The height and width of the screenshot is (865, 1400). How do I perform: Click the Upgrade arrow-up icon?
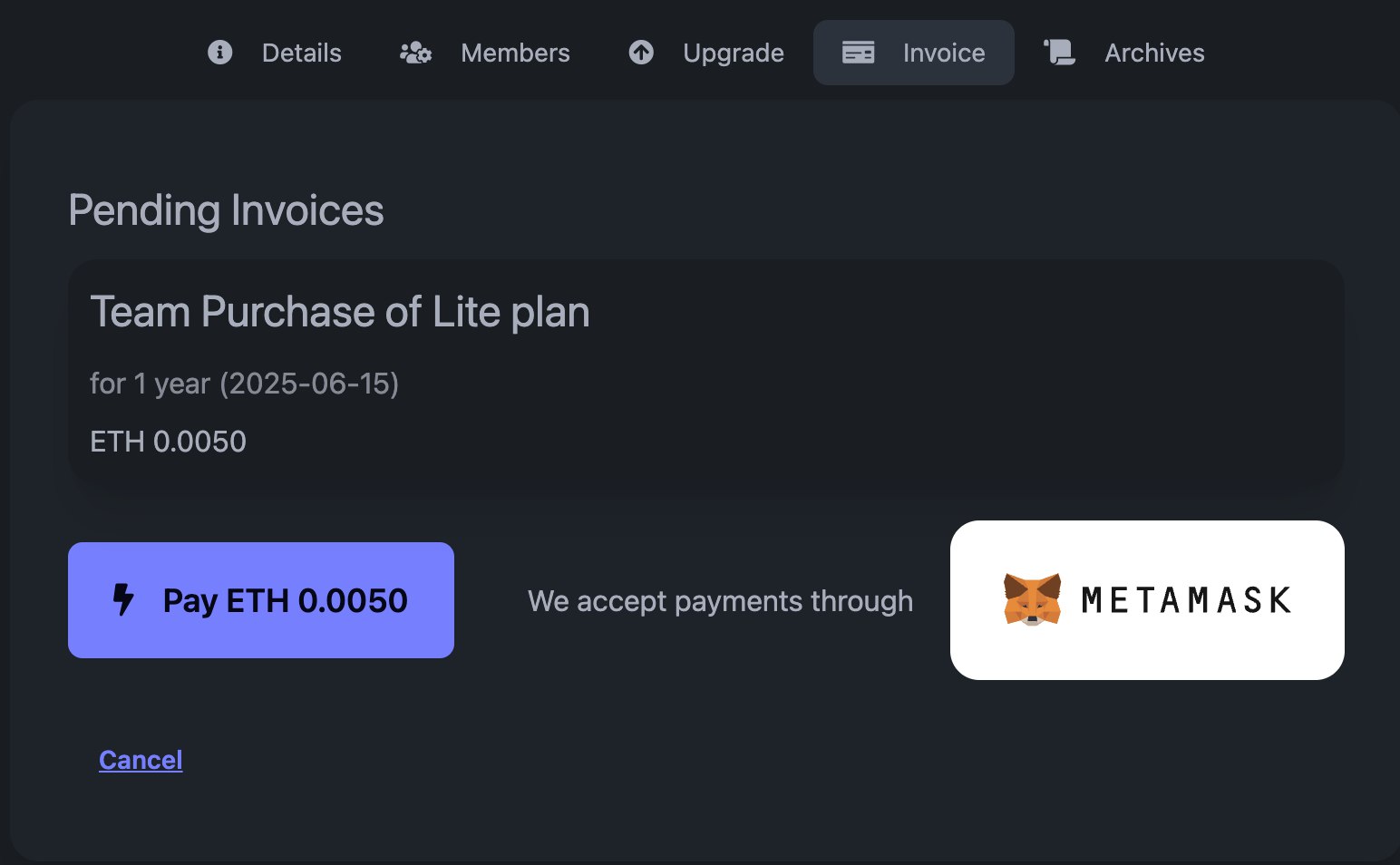click(641, 53)
